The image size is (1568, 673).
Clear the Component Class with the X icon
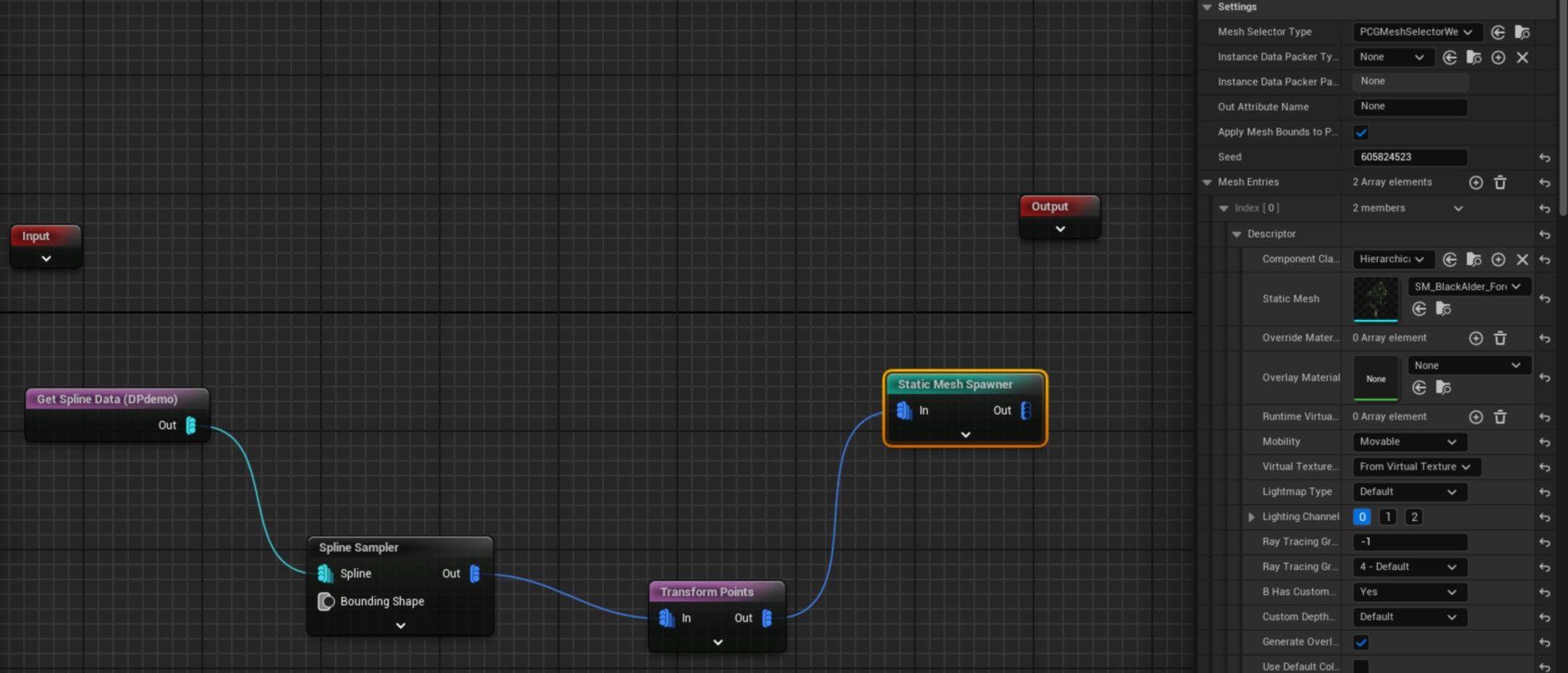[1522, 260]
